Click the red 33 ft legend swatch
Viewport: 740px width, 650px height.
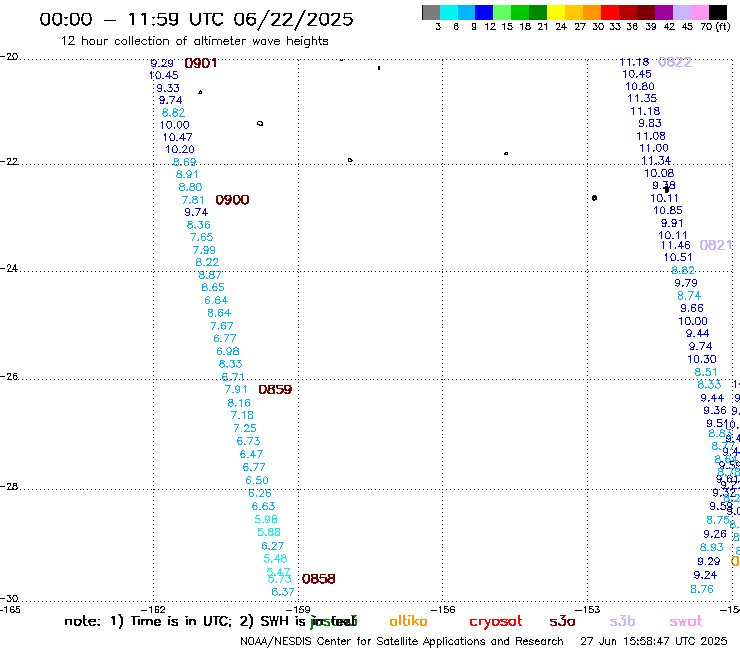pyautogui.click(x=610, y=12)
